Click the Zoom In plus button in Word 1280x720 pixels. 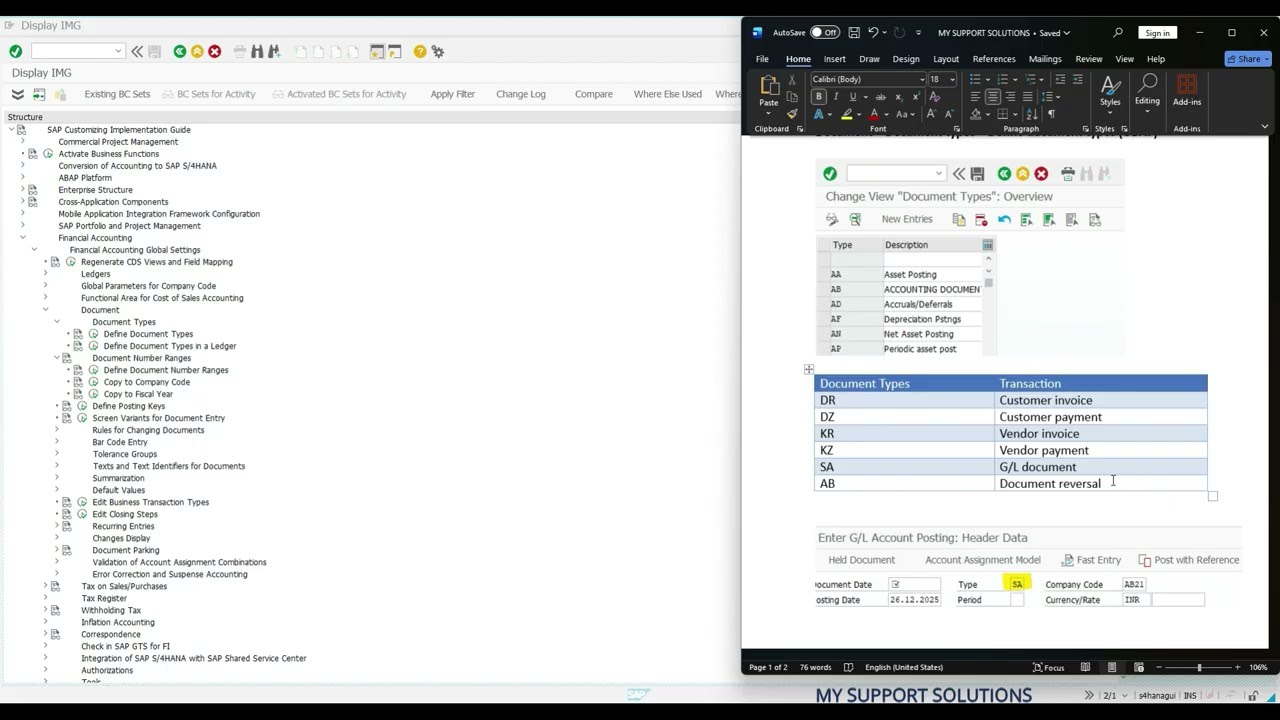point(1237,667)
